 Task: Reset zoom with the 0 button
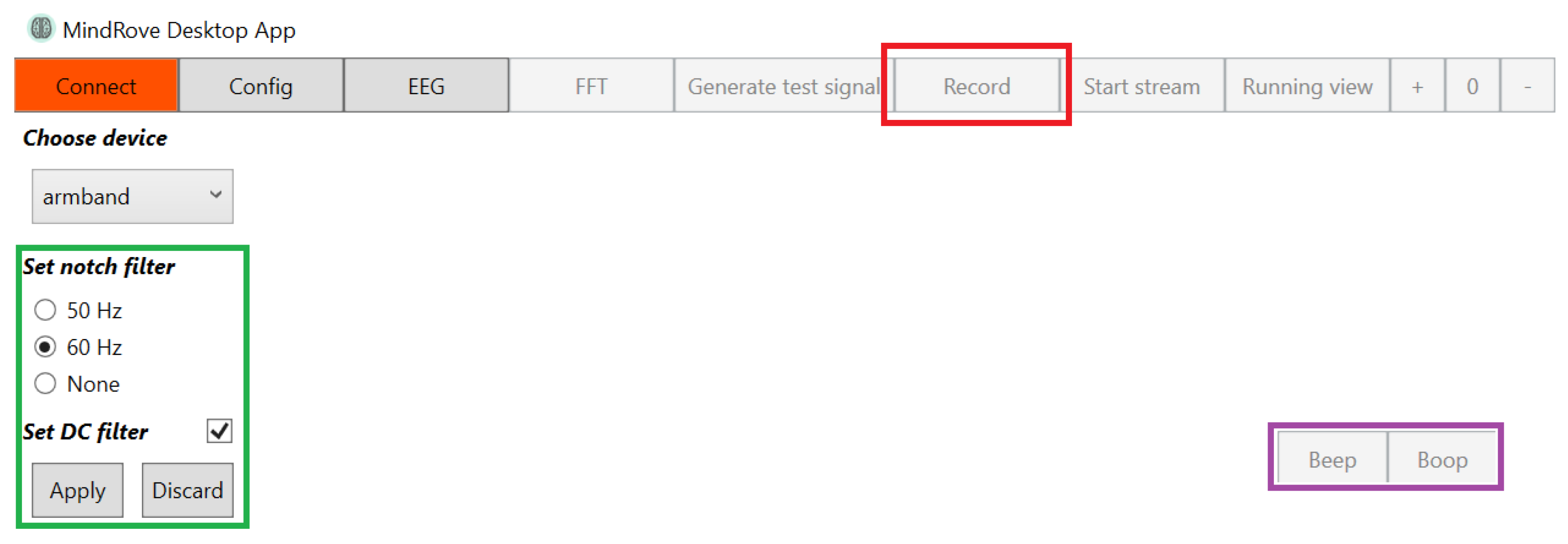1472,86
